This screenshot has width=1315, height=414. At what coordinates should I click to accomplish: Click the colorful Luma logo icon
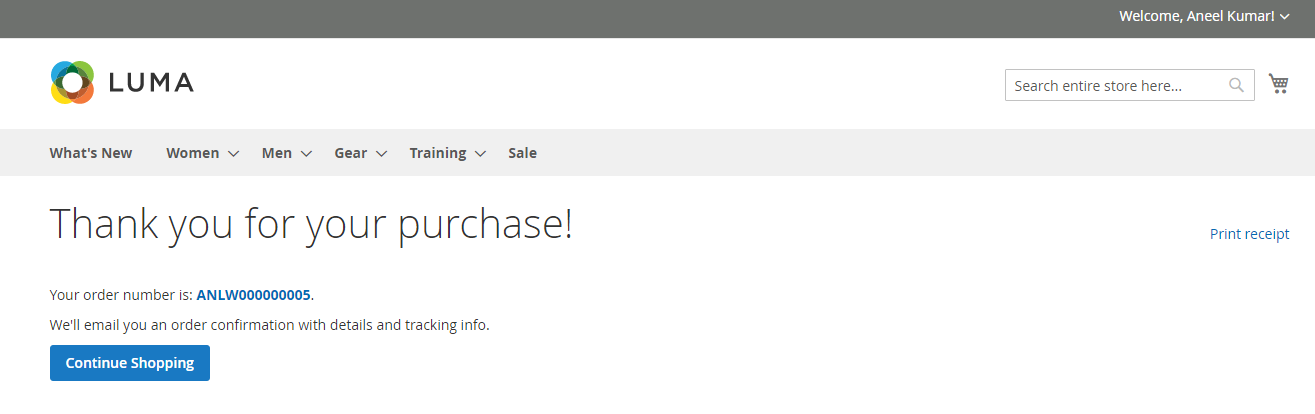(72, 82)
